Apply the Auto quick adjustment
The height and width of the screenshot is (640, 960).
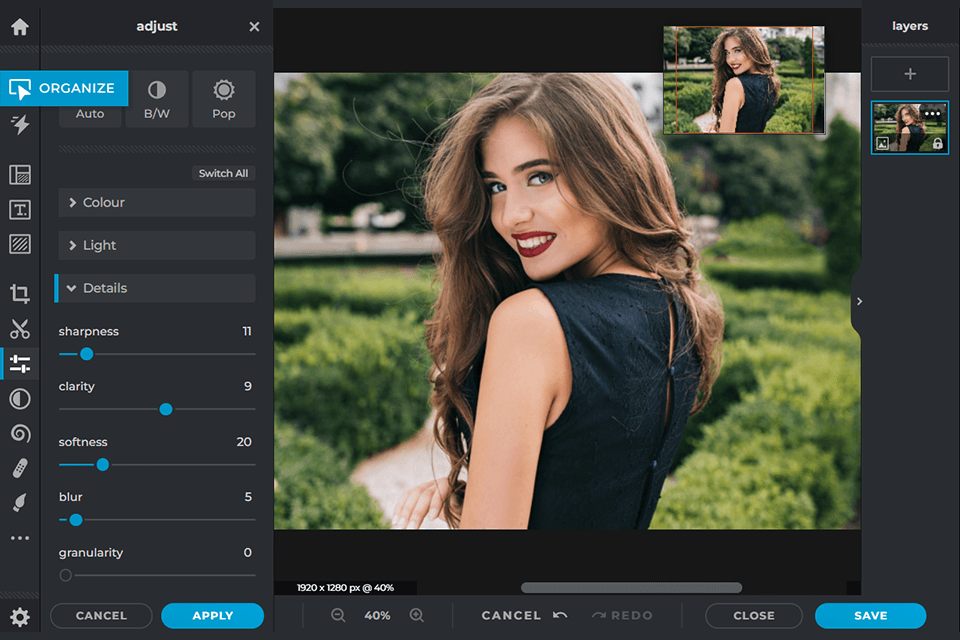[x=90, y=114]
